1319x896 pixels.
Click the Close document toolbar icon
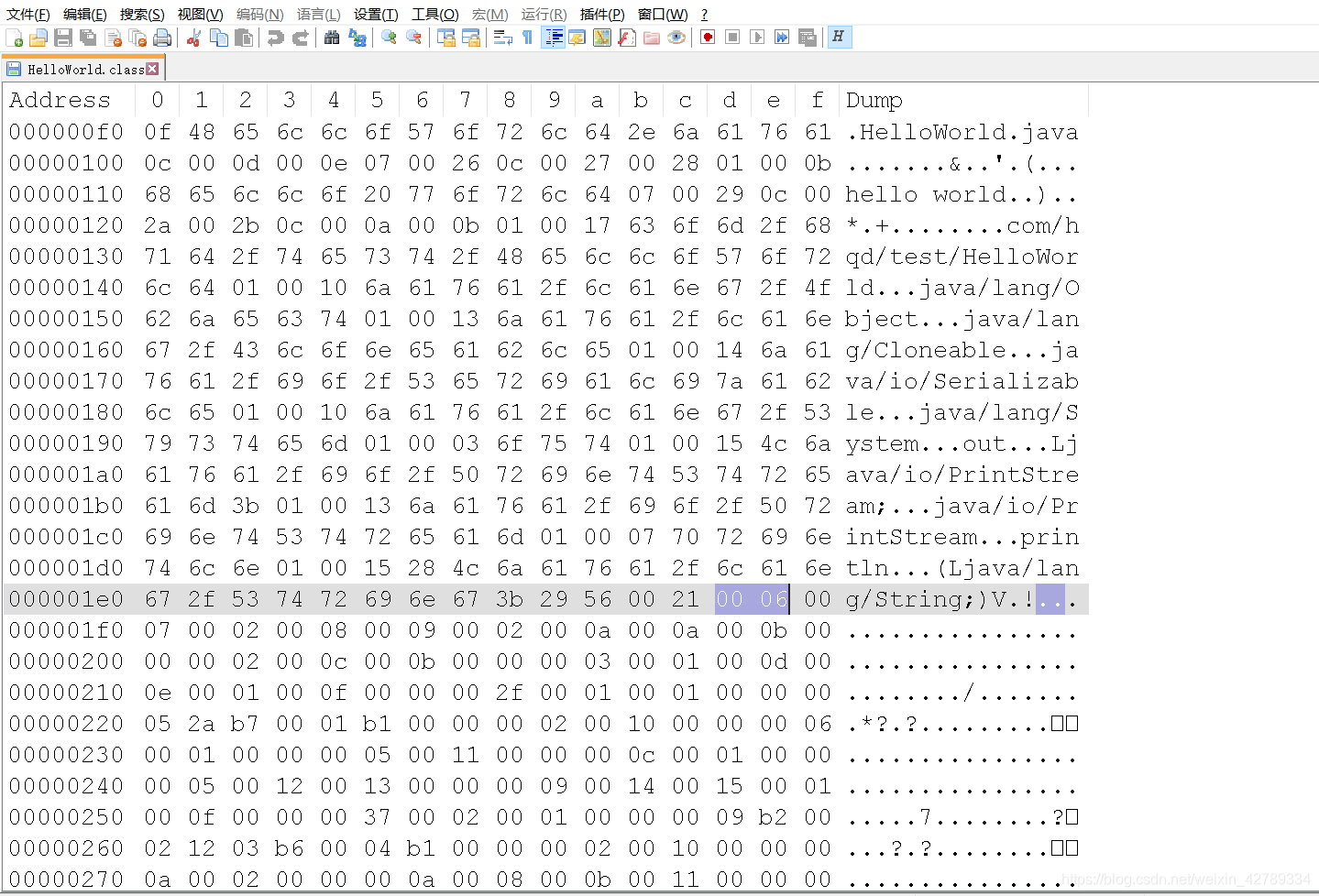pos(114,38)
